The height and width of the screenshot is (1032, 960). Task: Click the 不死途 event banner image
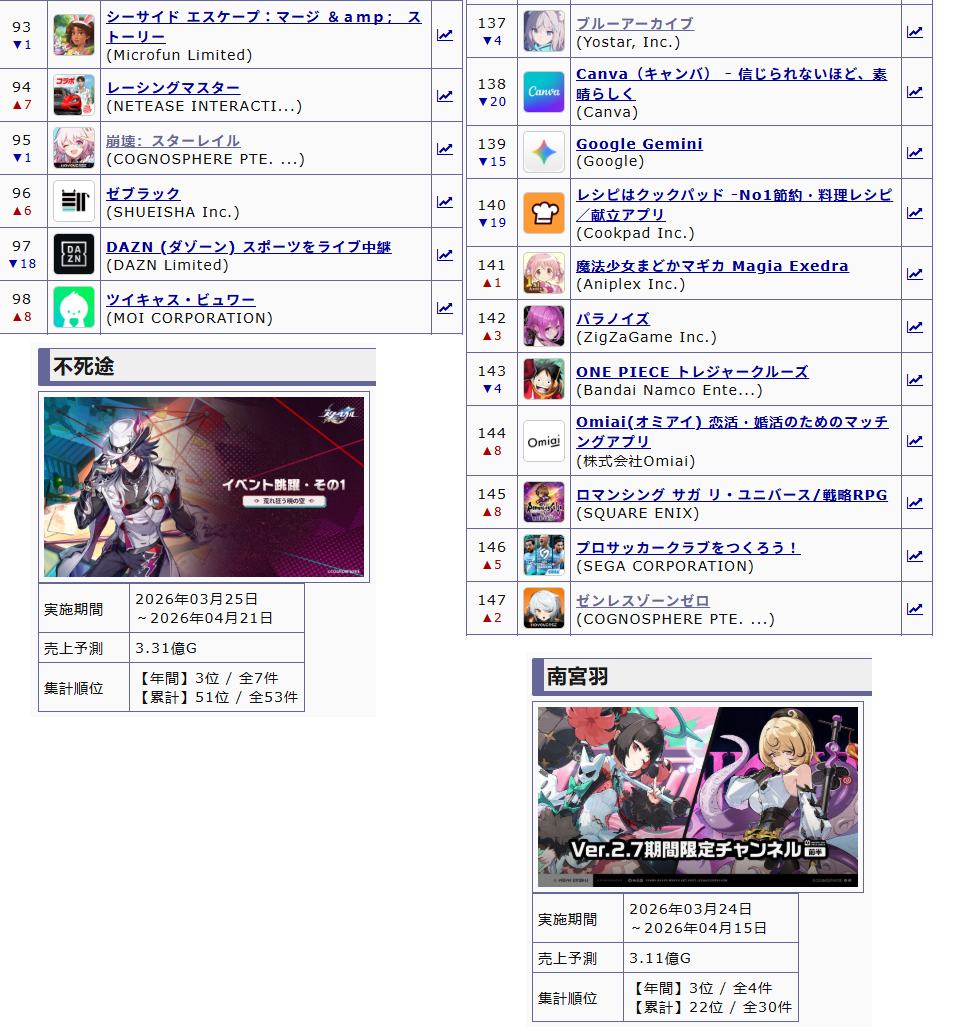pyautogui.click(x=204, y=487)
